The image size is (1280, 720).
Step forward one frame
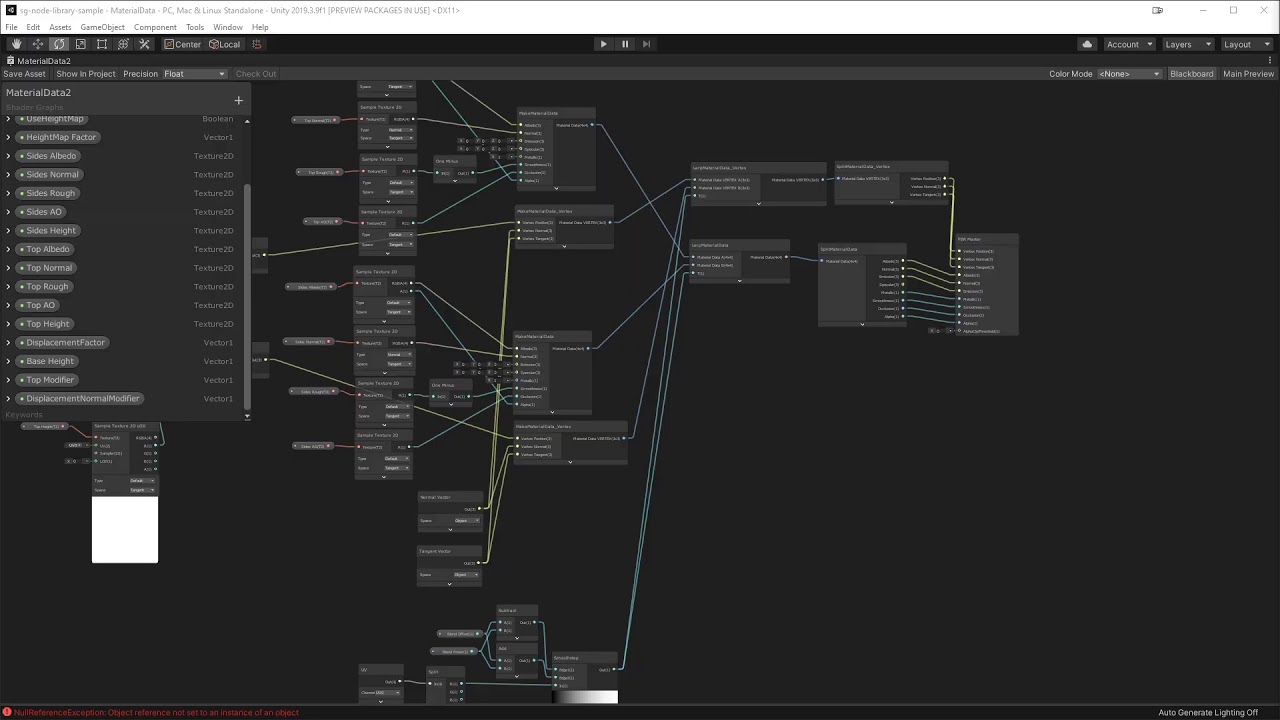coord(646,44)
